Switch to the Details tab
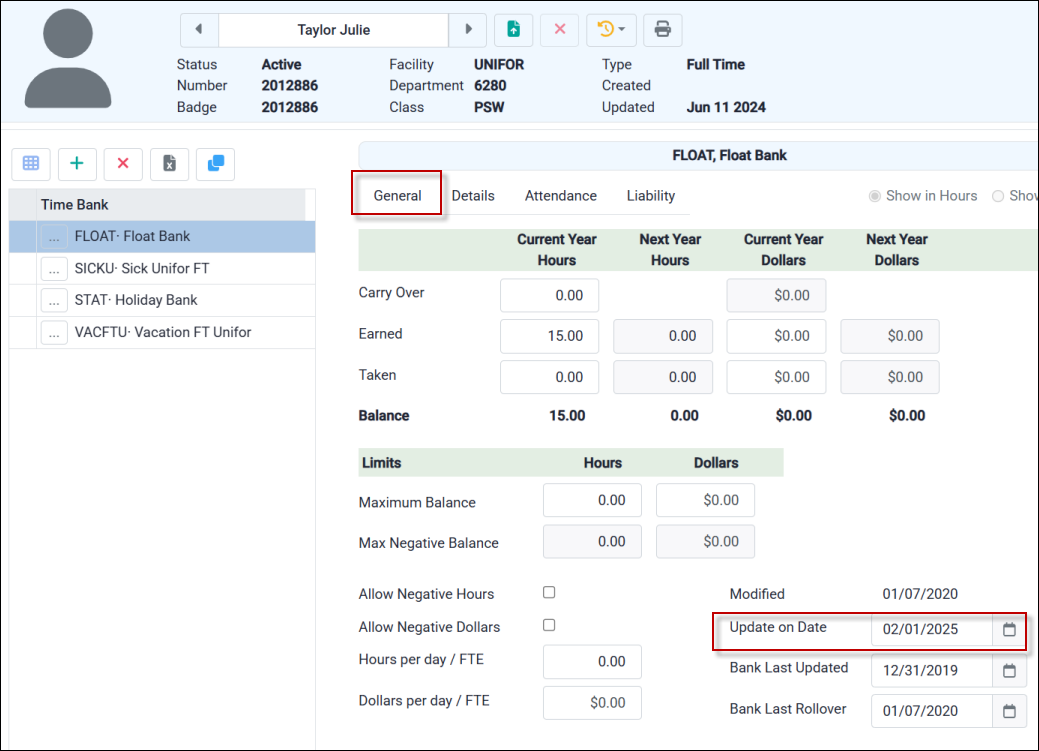 tap(473, 196)
